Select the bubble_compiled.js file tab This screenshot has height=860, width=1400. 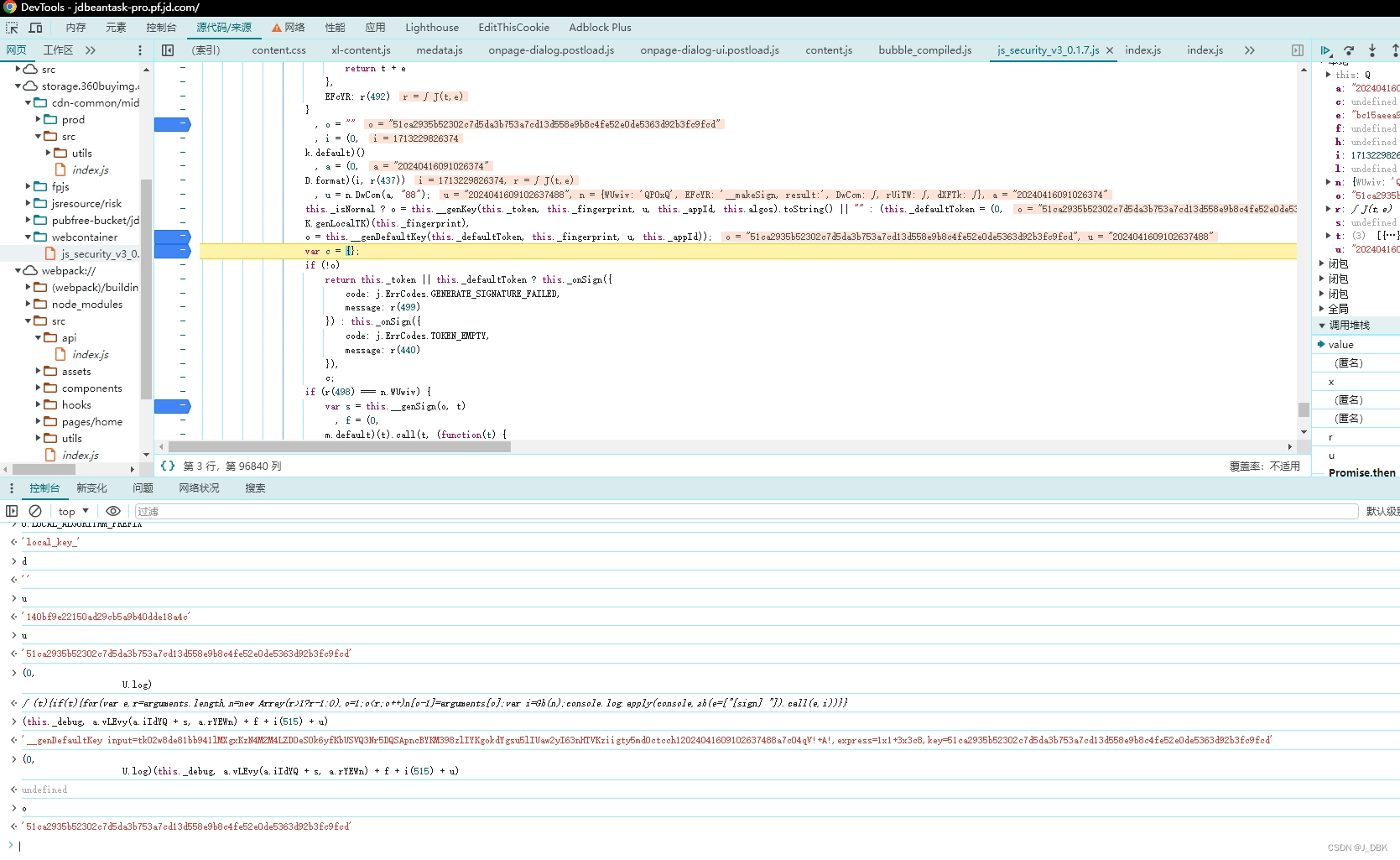click(x=924, y=50)
